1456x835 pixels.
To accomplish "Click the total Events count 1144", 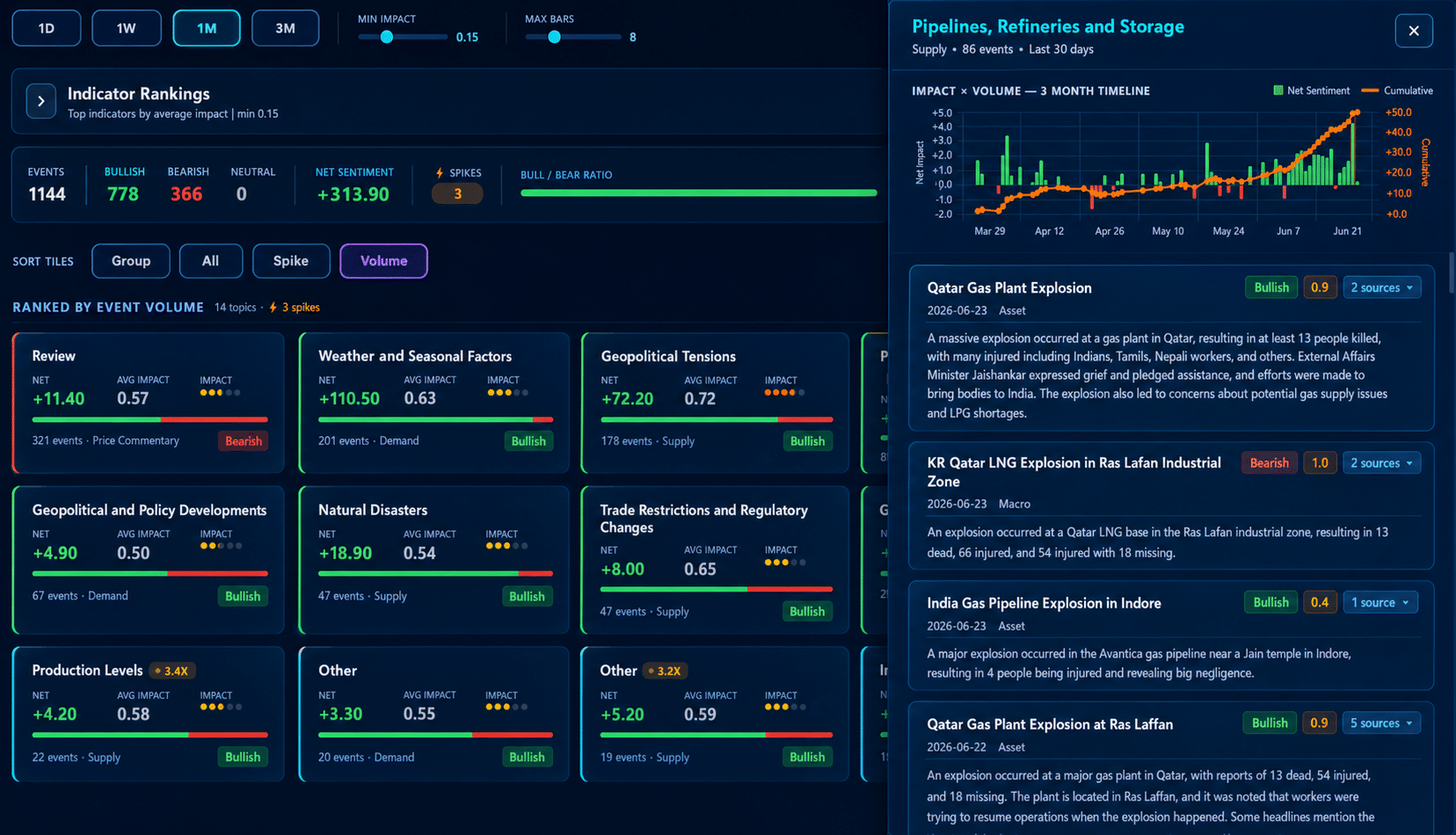I will pyautogui.click(x=47, y=194).
